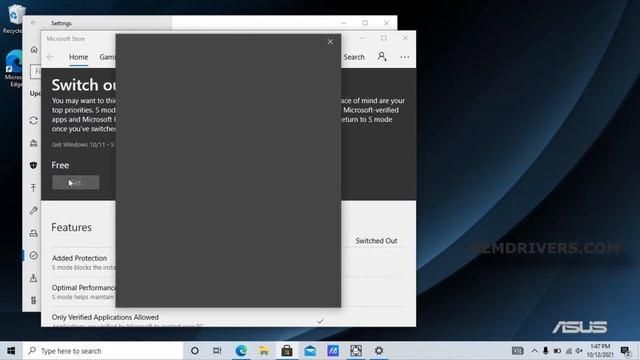640x360 pixels.
Task: Expand hidden system tray icons chevron
Action: (534, 351)
